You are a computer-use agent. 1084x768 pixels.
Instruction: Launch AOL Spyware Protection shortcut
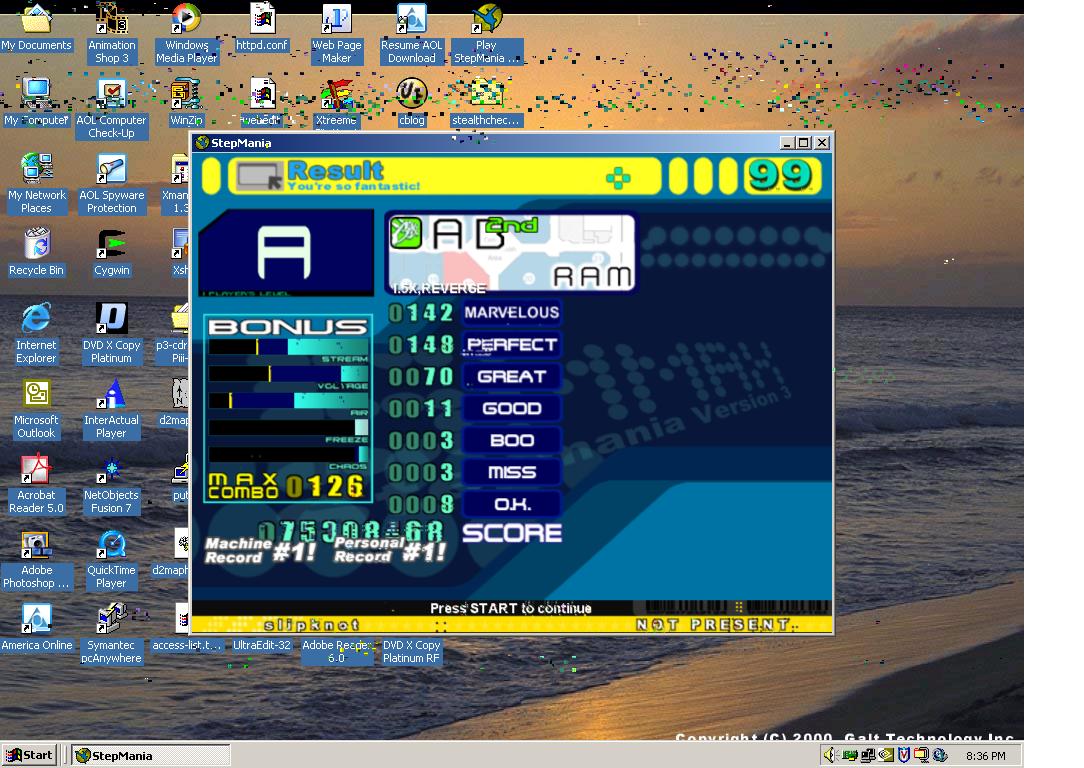(x=111, y=183)
